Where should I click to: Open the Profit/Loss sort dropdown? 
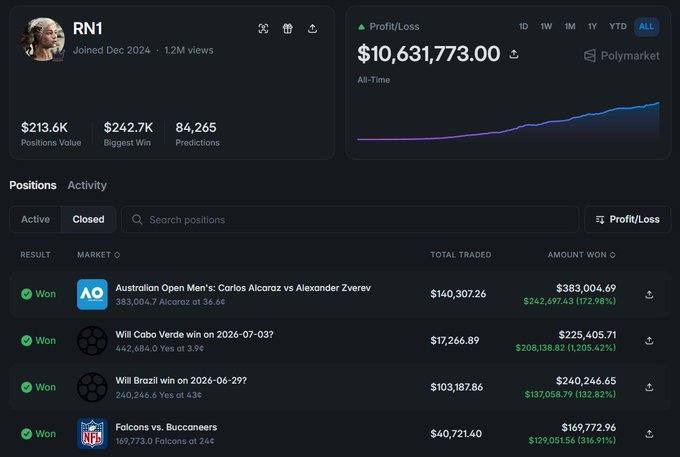coord(628,219)
